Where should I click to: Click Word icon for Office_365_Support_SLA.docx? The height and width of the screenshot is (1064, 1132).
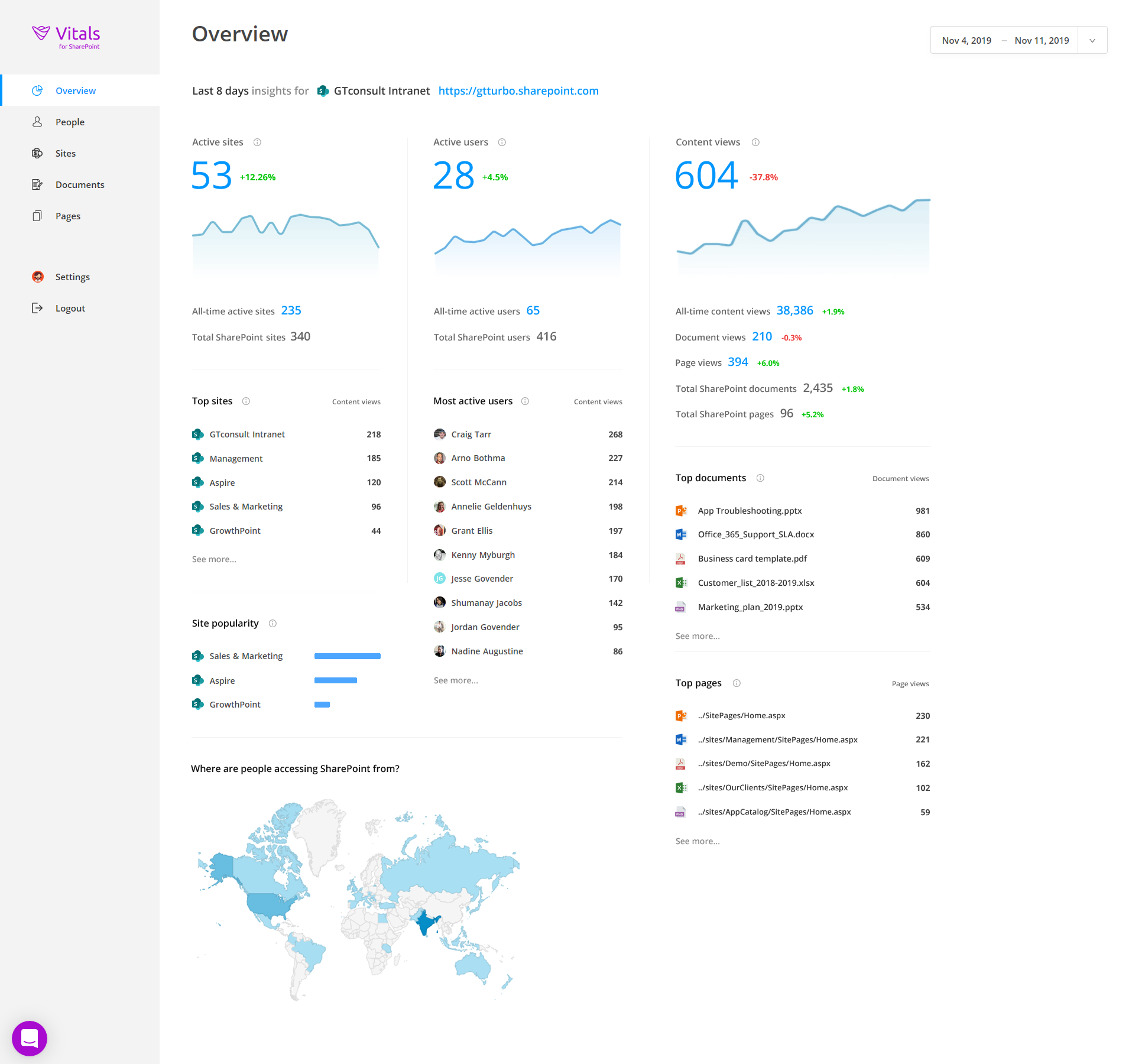681,534
